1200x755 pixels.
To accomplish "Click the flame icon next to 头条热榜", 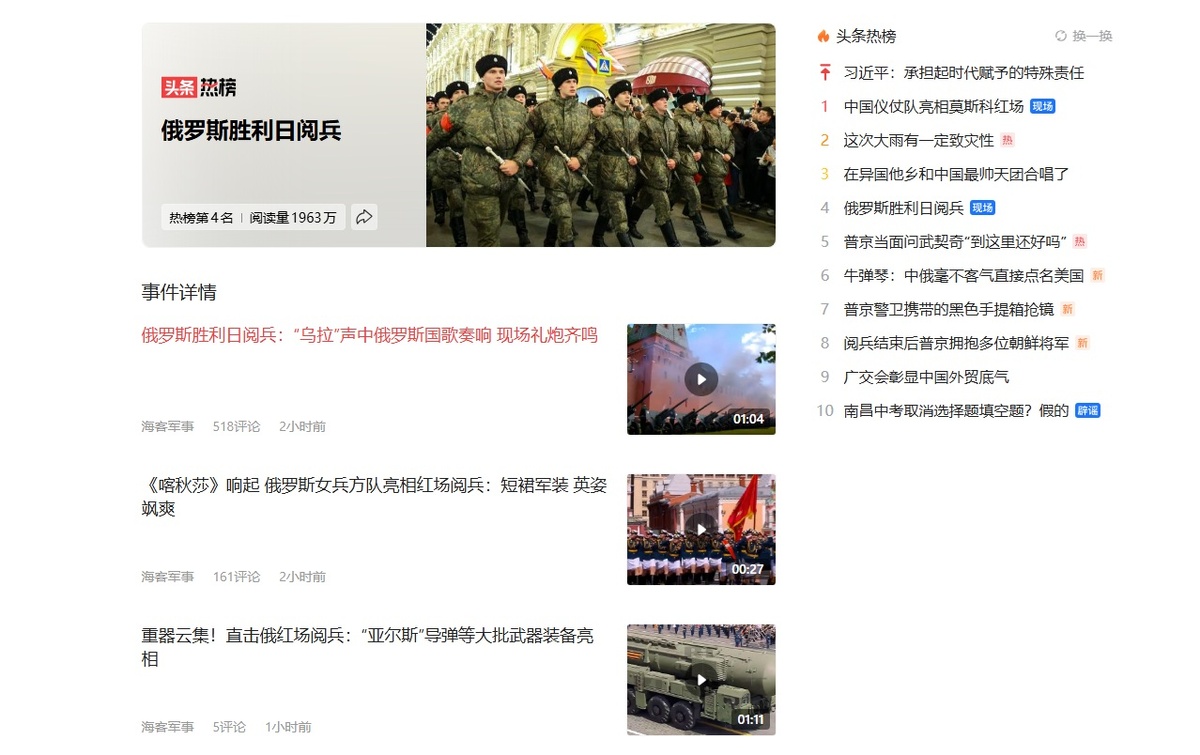I will click(x=823, y=36).
